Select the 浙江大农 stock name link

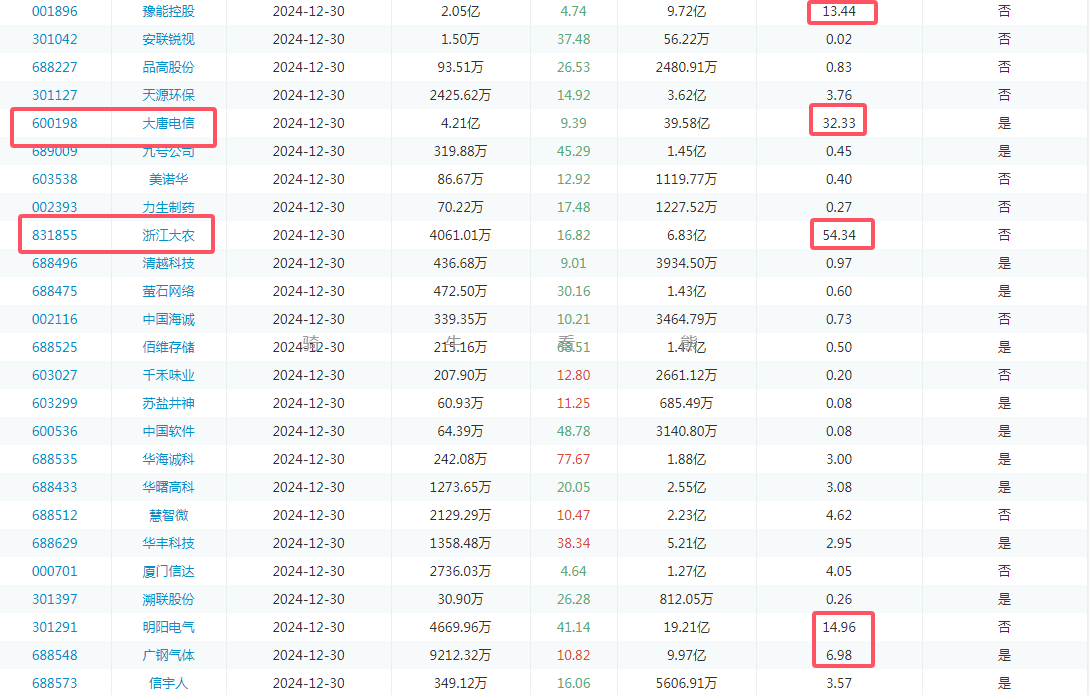(x=168, y=235)
